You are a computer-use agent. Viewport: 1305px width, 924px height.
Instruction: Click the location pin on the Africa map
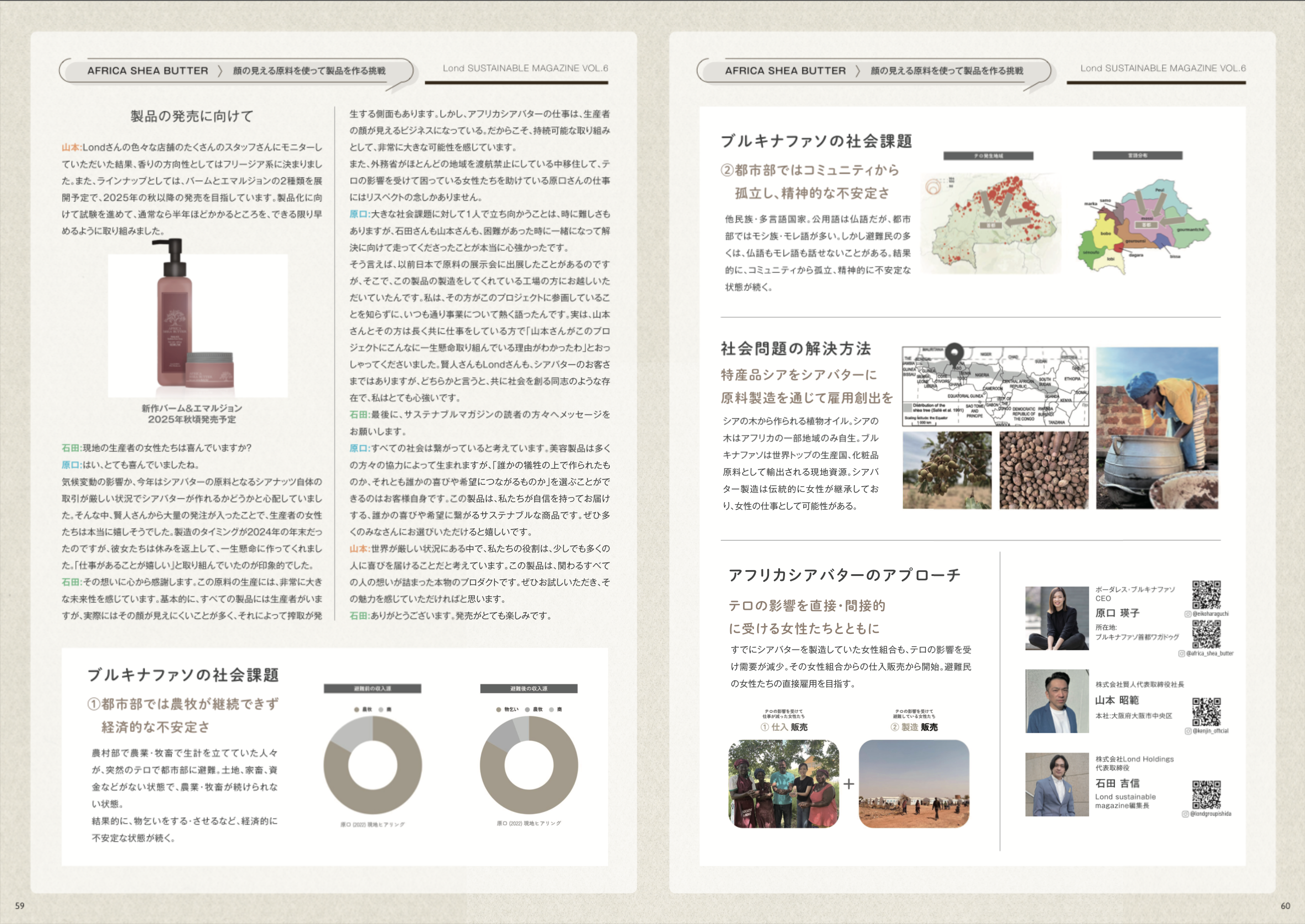click(x=954, y=355)
